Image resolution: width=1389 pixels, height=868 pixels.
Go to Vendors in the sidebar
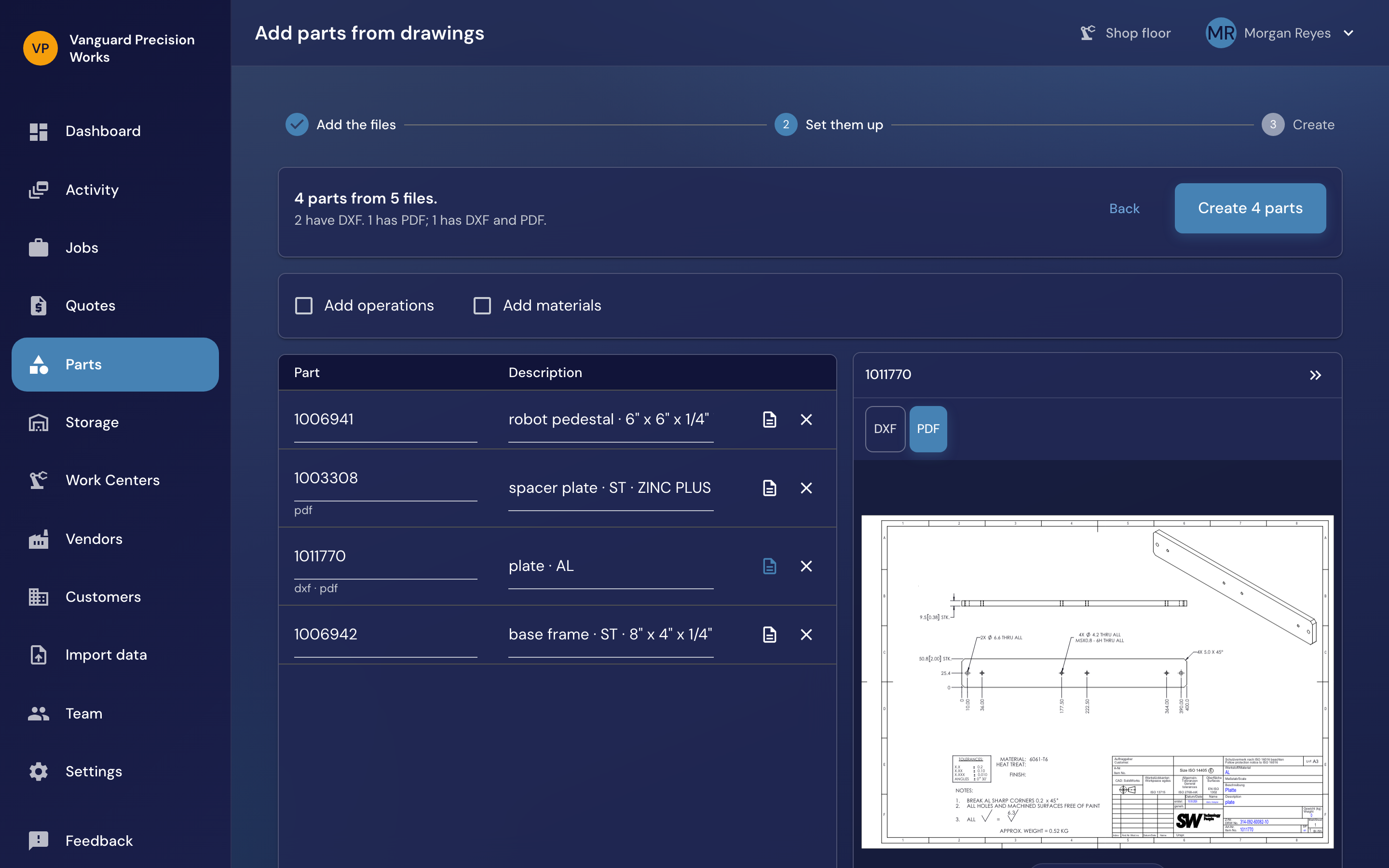pyautogui.click(x=115, y=539)
